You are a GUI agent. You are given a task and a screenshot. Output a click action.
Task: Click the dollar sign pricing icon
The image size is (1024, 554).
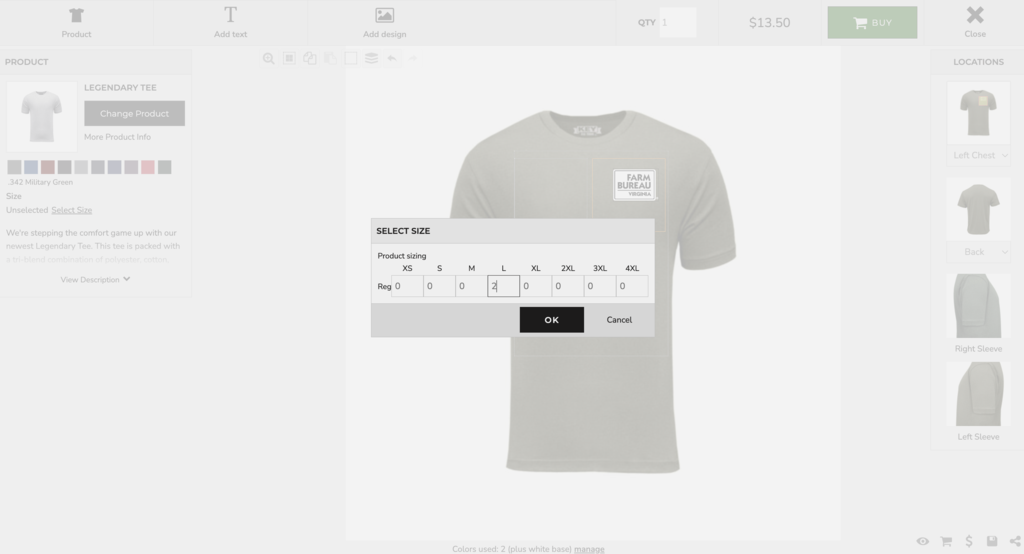click(x=969, y=541)
